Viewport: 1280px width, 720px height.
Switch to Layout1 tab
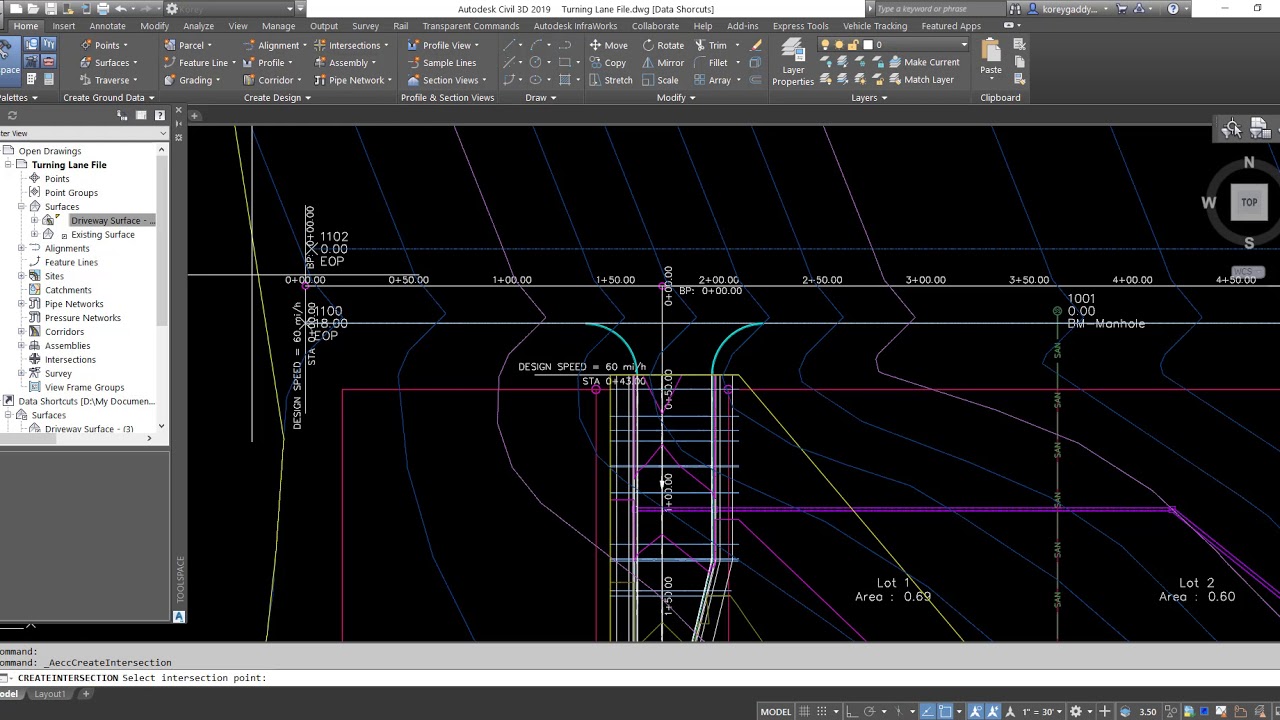[x=50, y=694]
